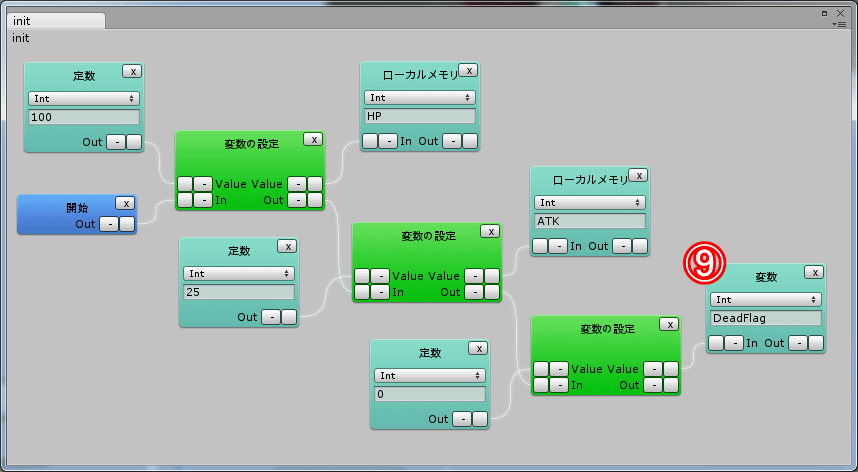Close the 変数 node named DeadFlag

coord(814,272)
